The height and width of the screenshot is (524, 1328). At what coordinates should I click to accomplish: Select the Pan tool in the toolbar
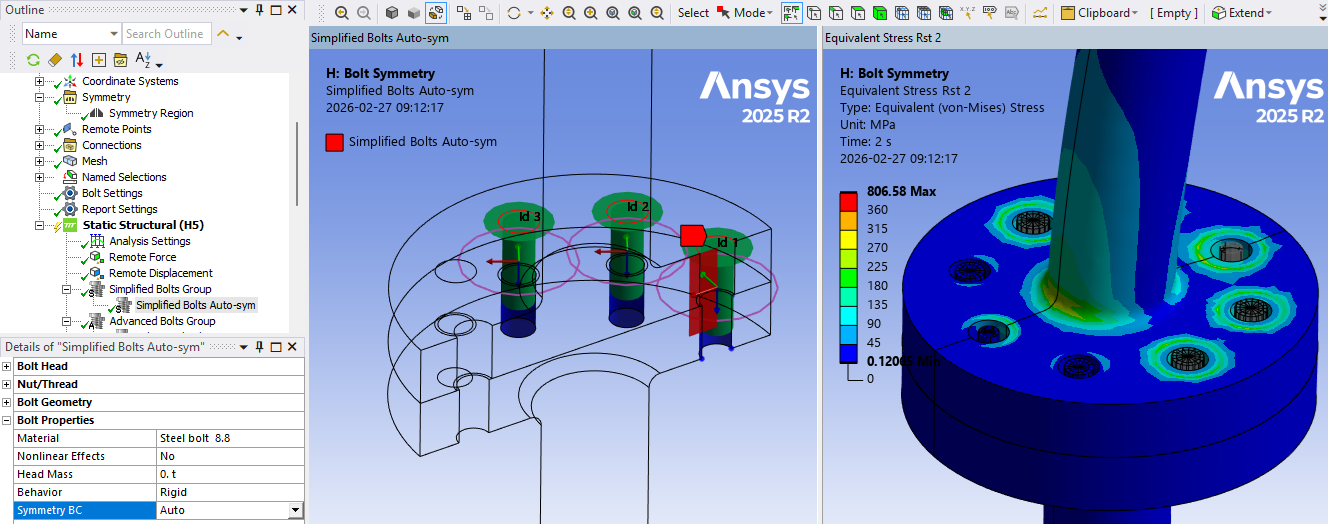[547, 13]
